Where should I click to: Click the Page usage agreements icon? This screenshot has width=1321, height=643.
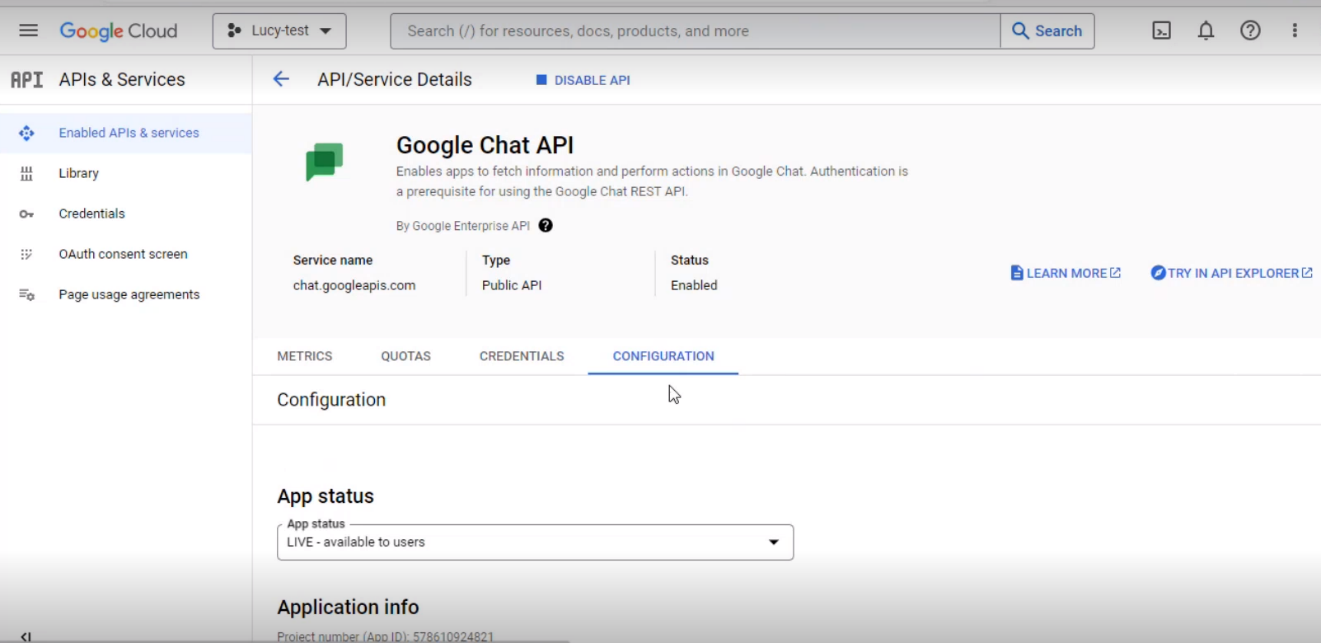click(27, 295)
